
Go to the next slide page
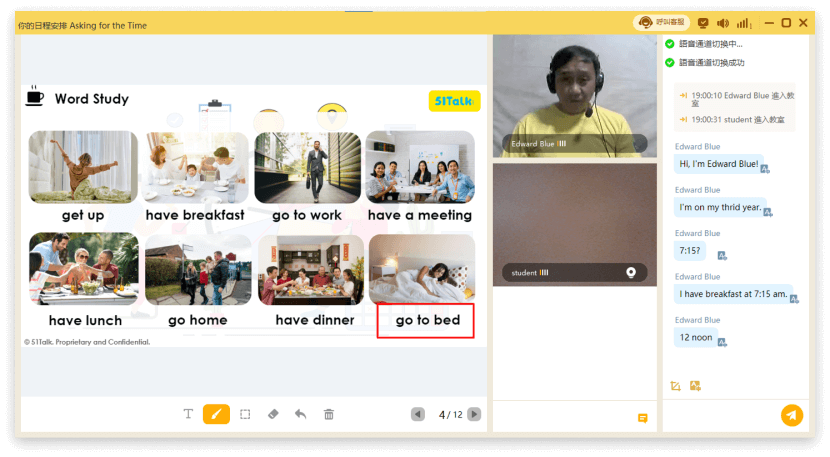474,414
